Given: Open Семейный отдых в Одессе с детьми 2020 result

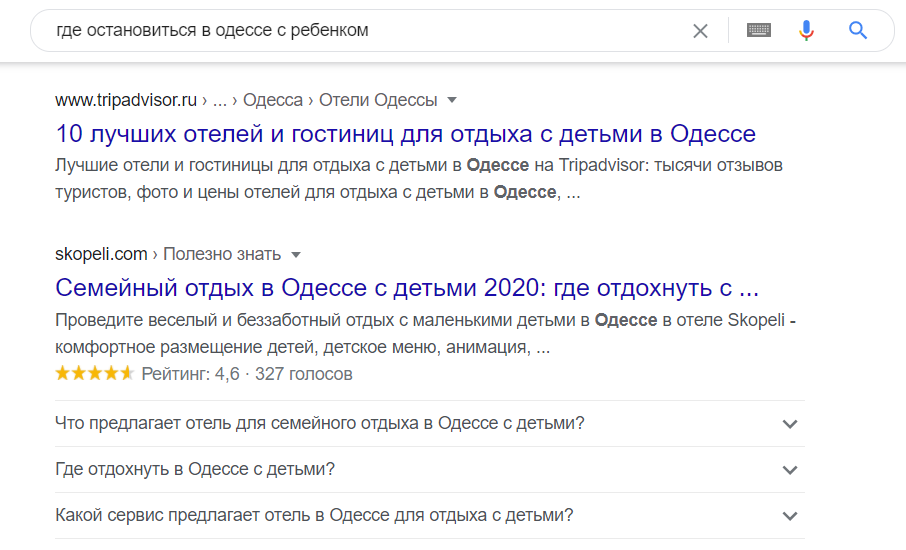Looking at the screenshot, I should click(407, 288).
